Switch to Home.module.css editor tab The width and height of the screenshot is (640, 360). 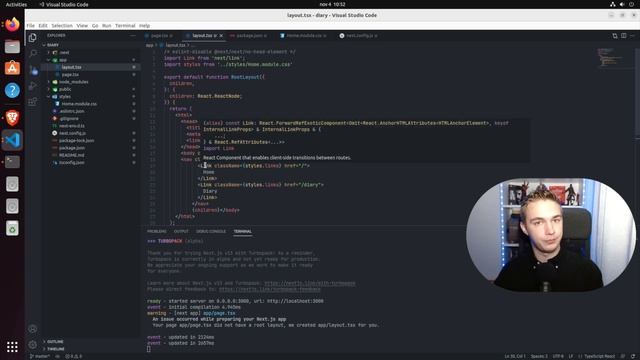pos(304,36)
